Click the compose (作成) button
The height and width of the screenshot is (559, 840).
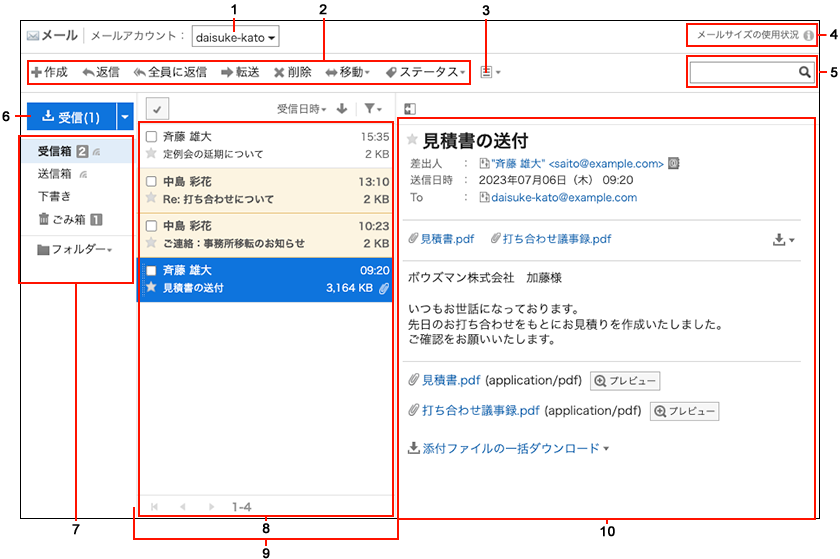[x=49, y=72]
